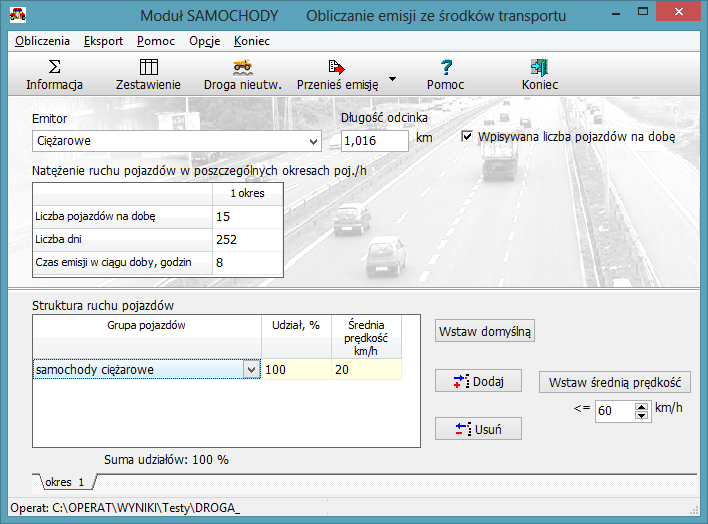Click the Liczba dni row label
This screenshot has height=524, width=708.
(122, 239)
